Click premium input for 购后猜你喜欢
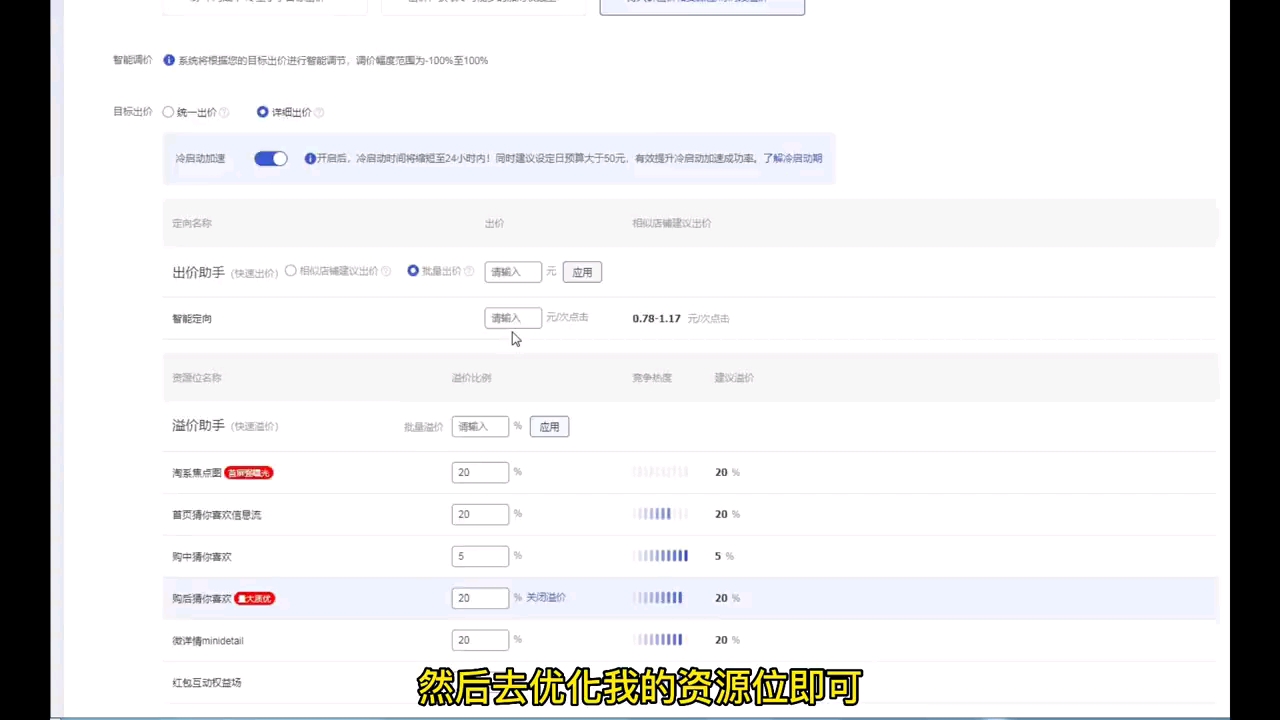The width and height of the screenshot is (1280, 720). coord(480,598)
